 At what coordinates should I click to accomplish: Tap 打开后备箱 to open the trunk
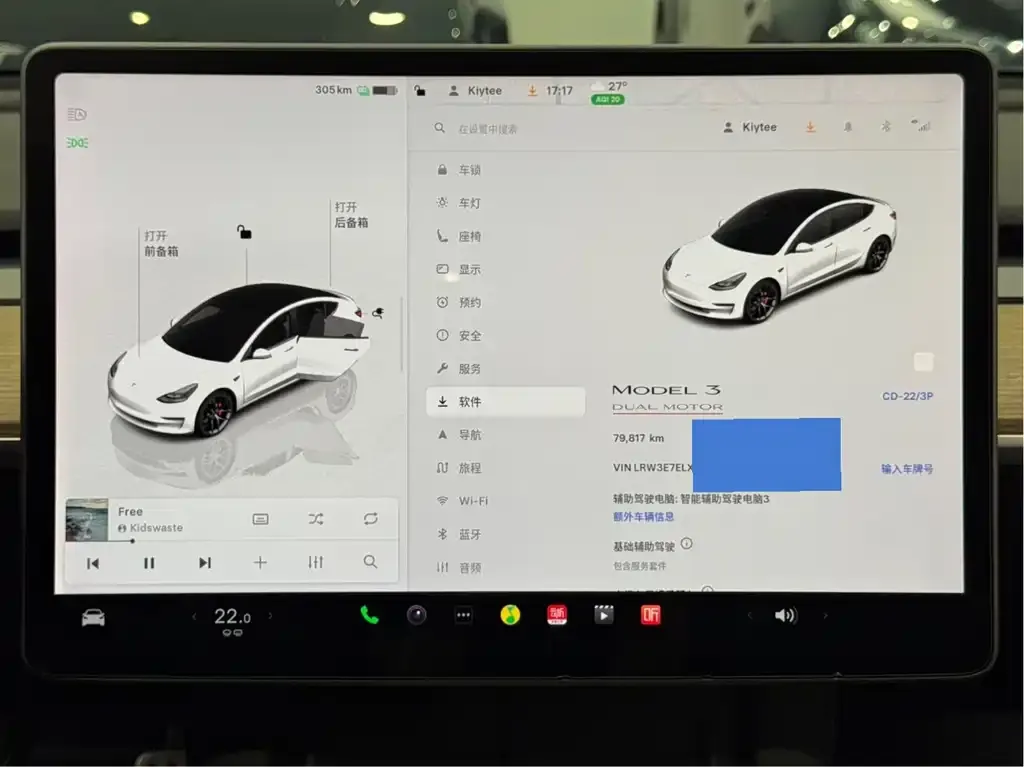(351, 215)
